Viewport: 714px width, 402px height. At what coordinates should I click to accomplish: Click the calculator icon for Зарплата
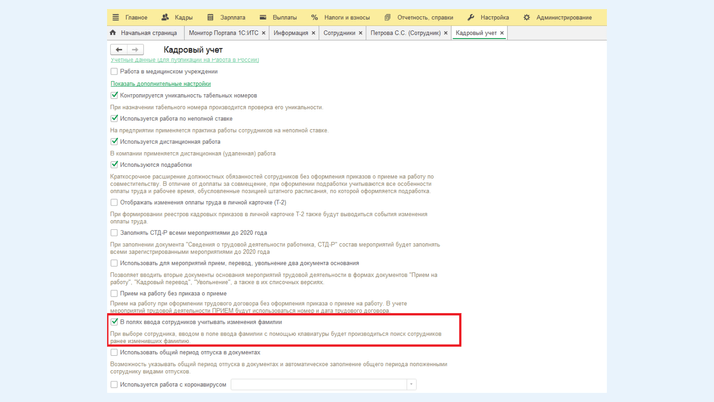(x=210, y=17)
